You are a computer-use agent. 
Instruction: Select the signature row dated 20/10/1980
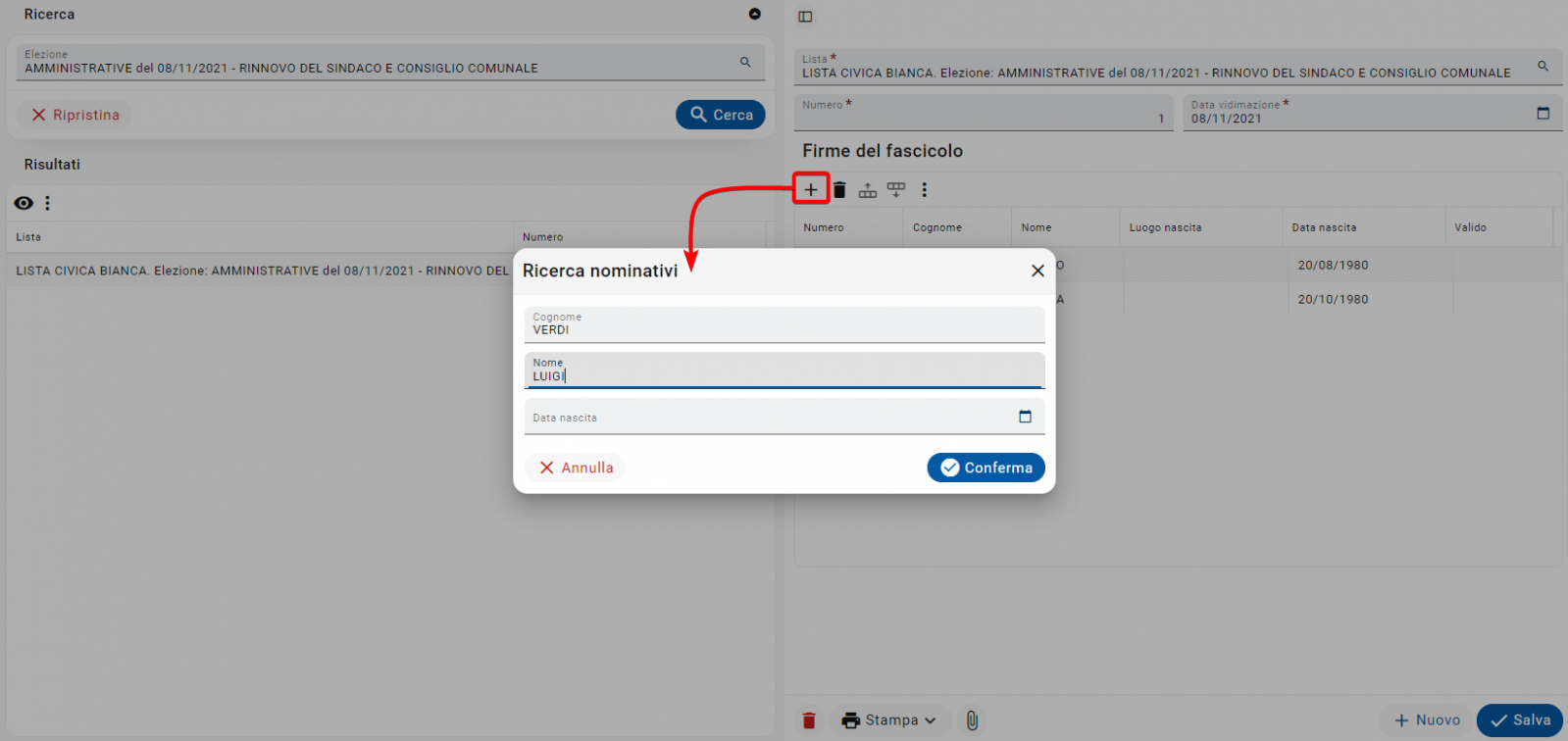(1308, 299)
